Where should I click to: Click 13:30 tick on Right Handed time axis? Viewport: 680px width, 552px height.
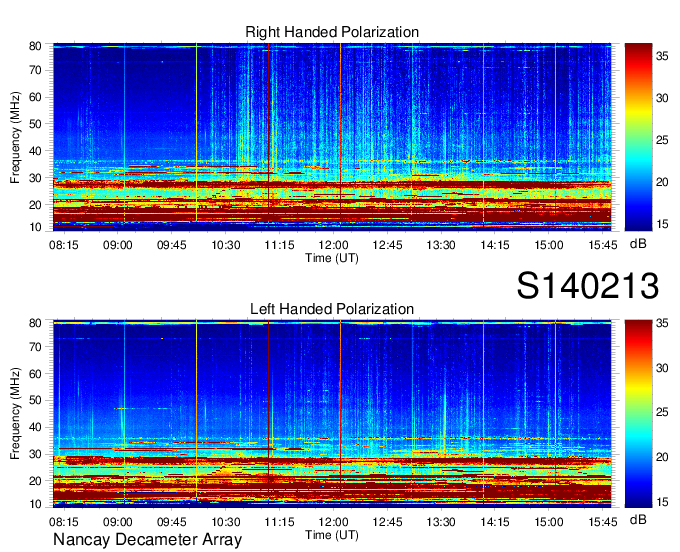441,245
